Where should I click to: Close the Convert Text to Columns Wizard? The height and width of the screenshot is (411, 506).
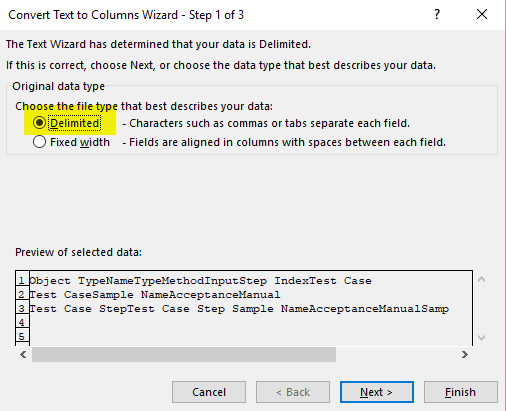click(482, 14)
